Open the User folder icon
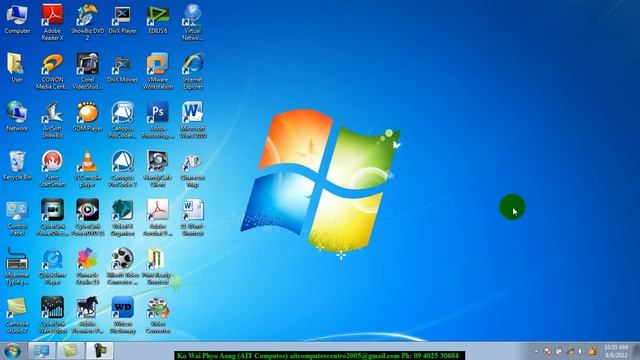This screenshot has width=640, height=360. [17, 68]
